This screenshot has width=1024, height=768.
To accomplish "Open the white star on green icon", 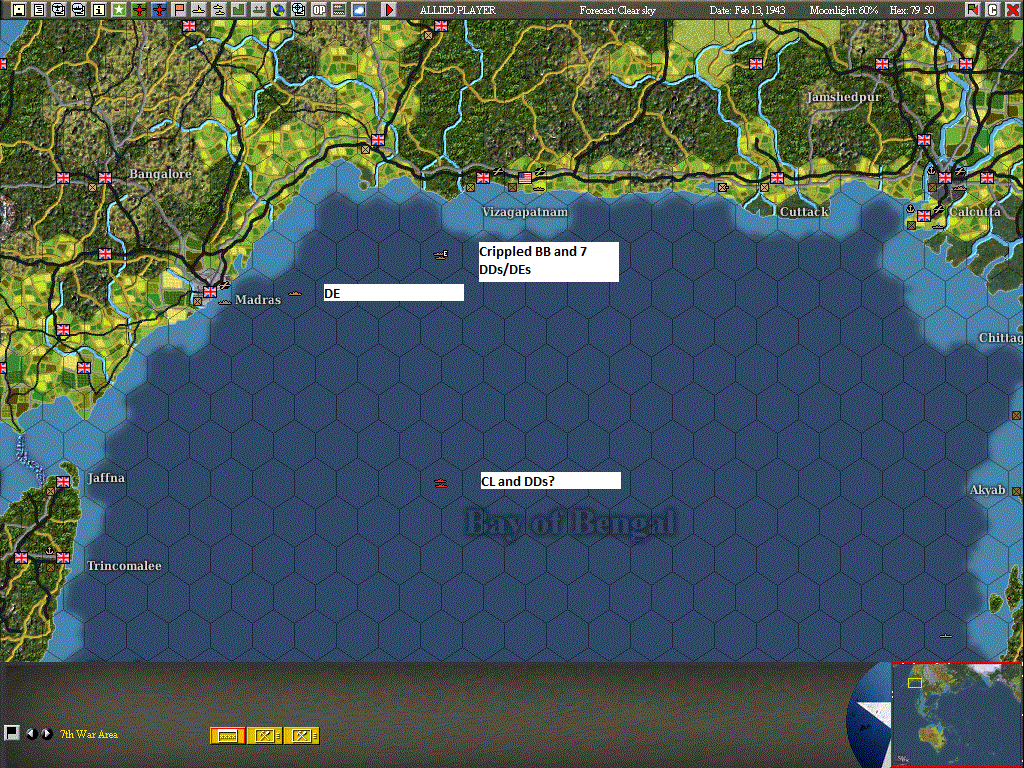I will pos(119,10).
